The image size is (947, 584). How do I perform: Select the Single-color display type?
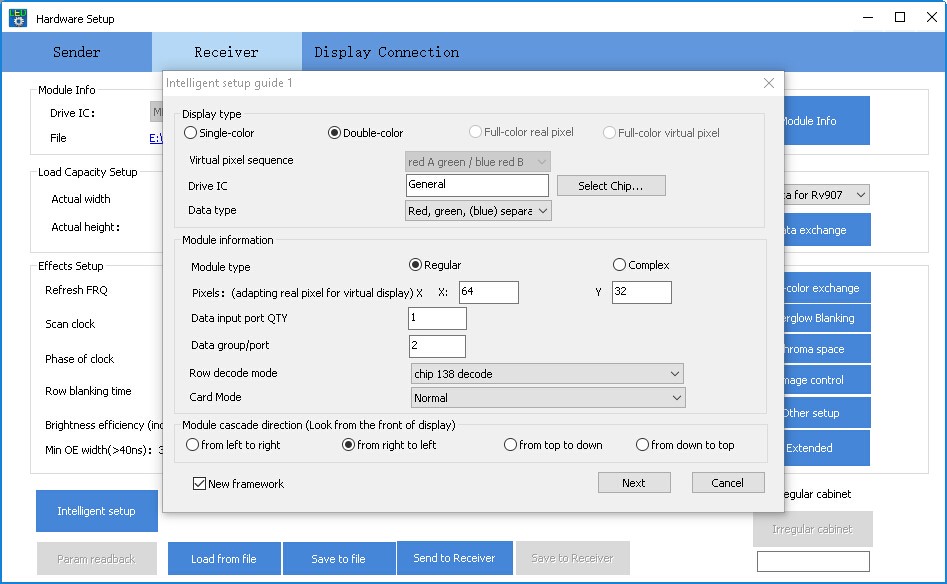pyautogui.click(x=191, y=133)
